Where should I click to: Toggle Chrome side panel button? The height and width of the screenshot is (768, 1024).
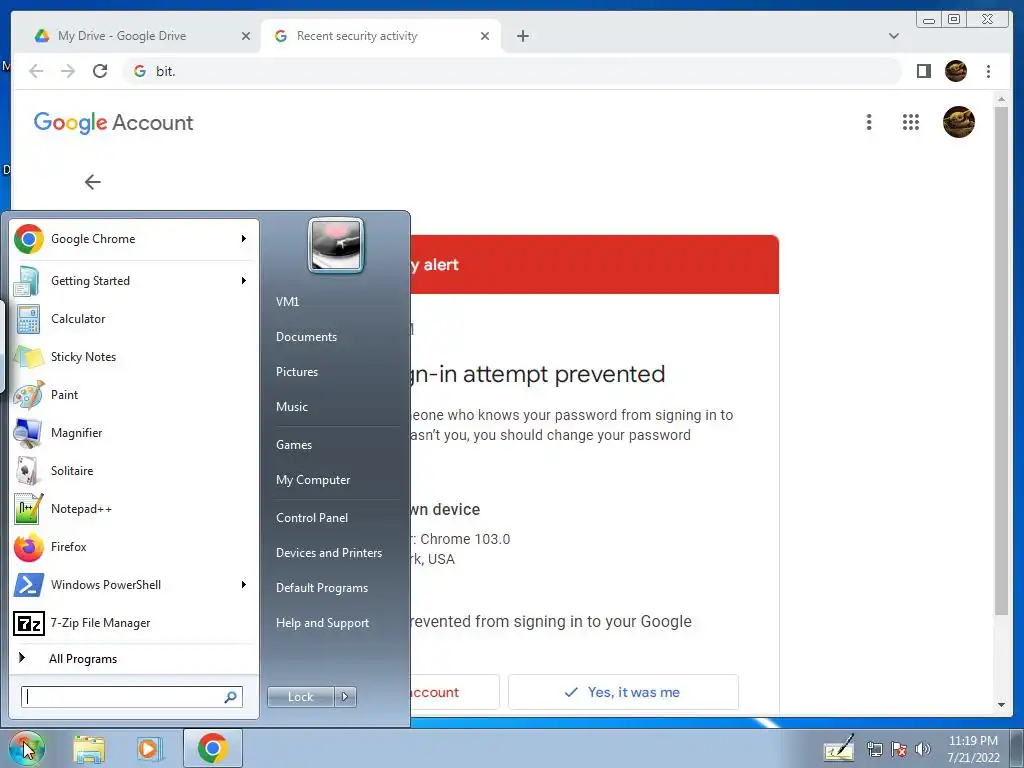[923, 71]
